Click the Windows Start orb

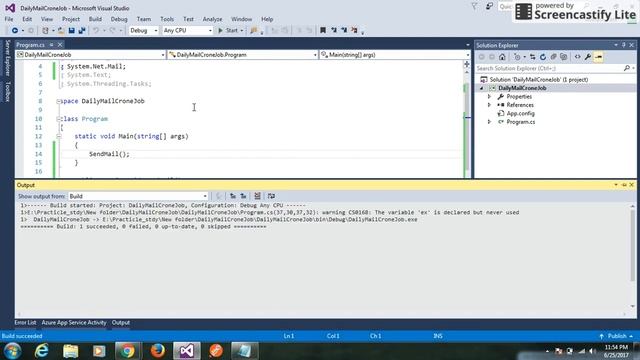[x=13, y=351]
